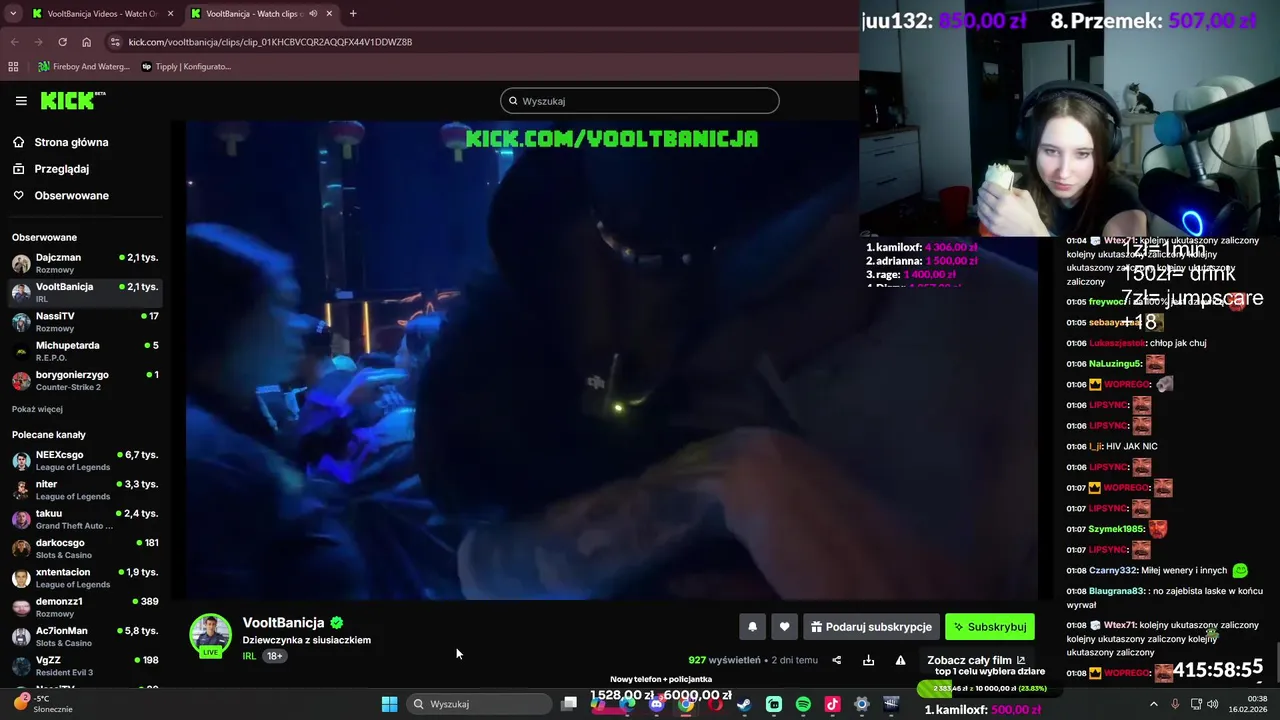The height and width of the screenshot is (720, 1280).
Task: Open NEEXcsgo recommended channel
Action: (85, 460)
